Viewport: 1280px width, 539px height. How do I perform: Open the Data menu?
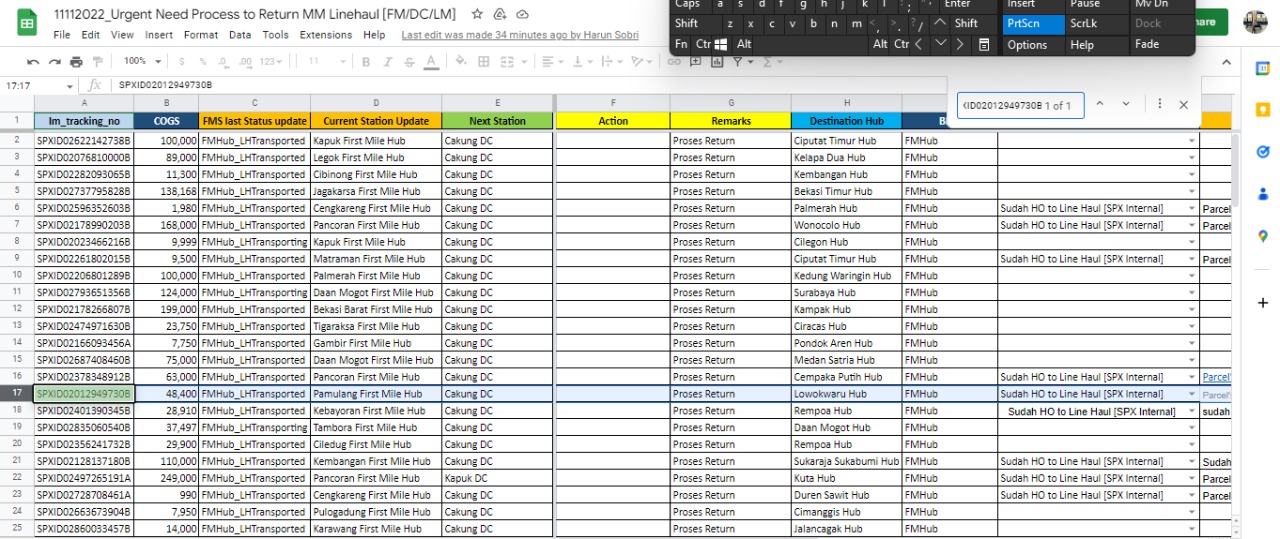pos(240,34)
